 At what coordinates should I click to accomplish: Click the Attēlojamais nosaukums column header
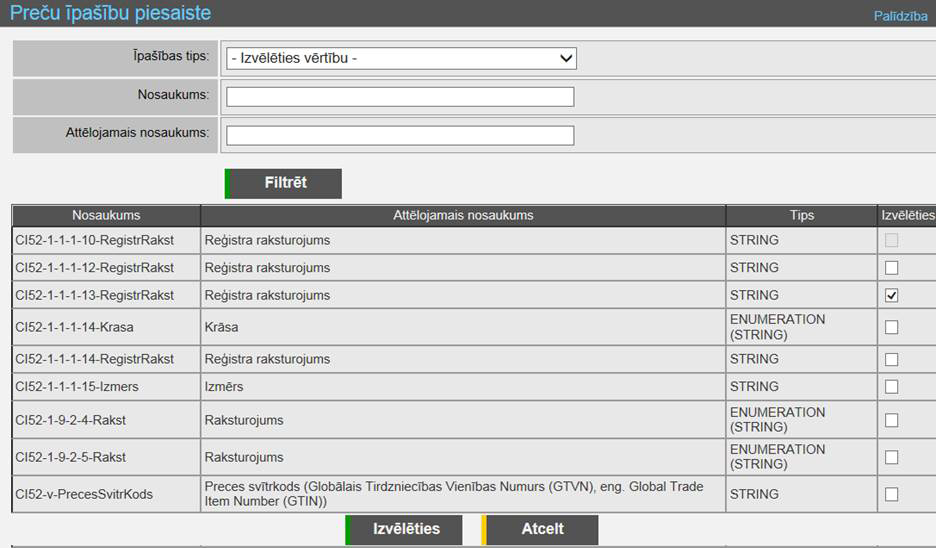[463, 215]
